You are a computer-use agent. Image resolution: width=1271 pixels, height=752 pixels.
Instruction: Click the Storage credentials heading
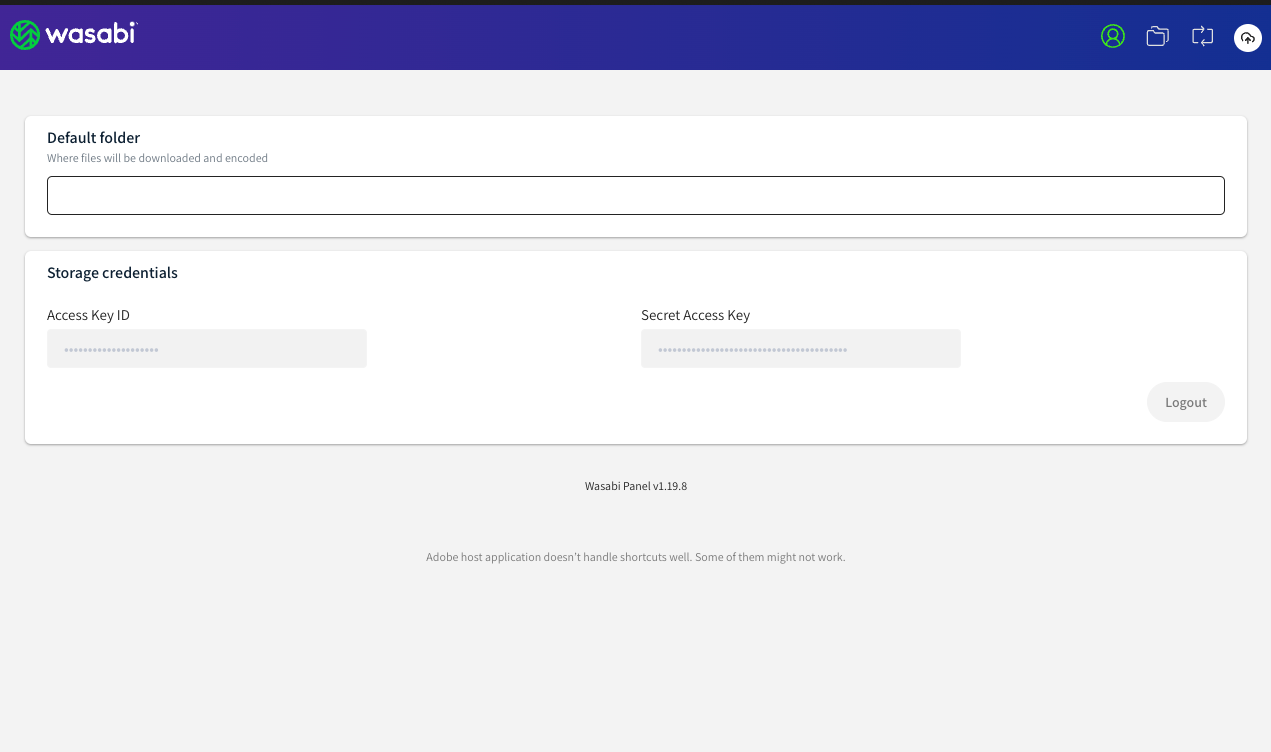click(x=112, y=272)
